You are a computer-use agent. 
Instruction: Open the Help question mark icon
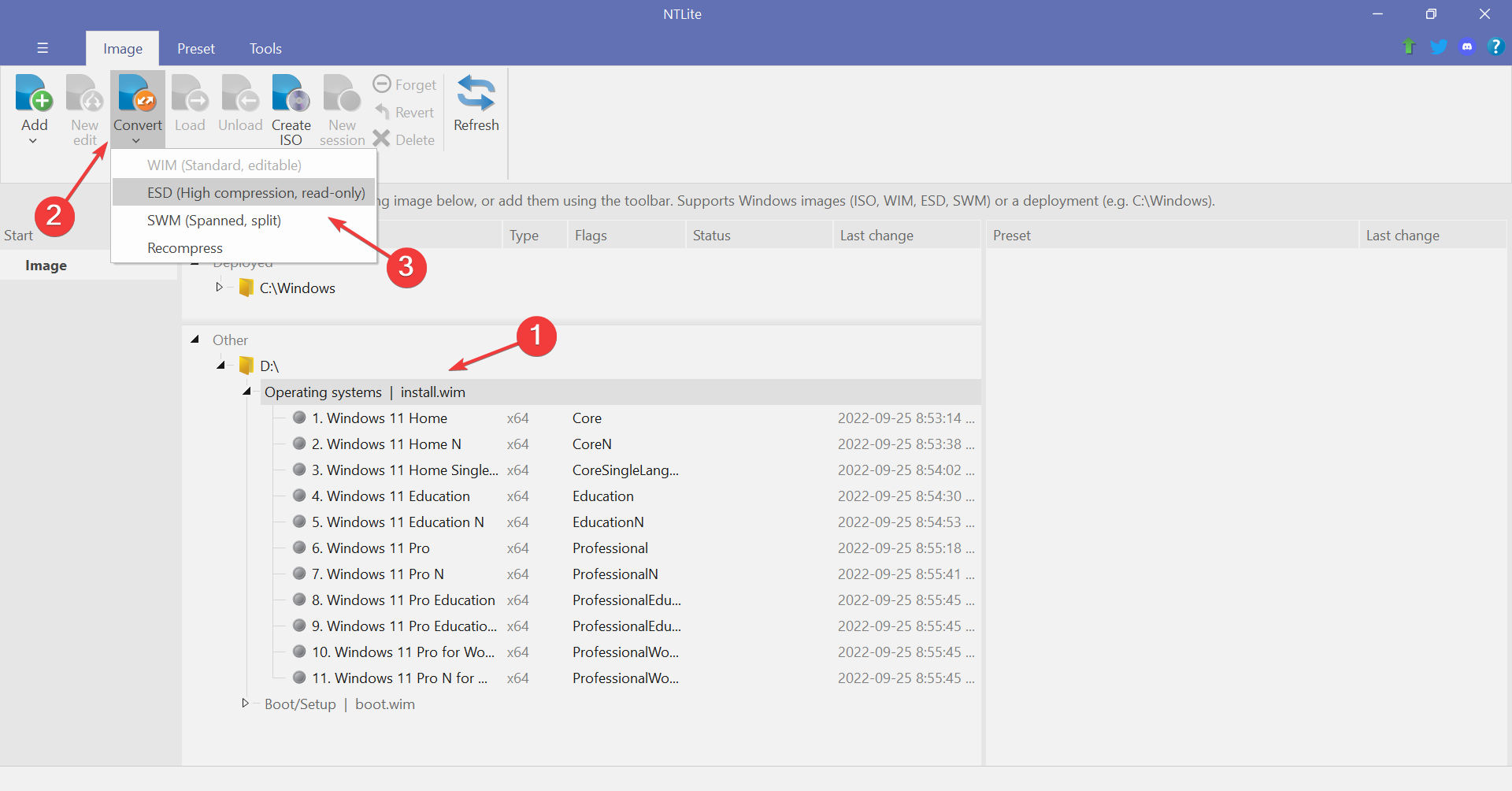pos(1495,46)
